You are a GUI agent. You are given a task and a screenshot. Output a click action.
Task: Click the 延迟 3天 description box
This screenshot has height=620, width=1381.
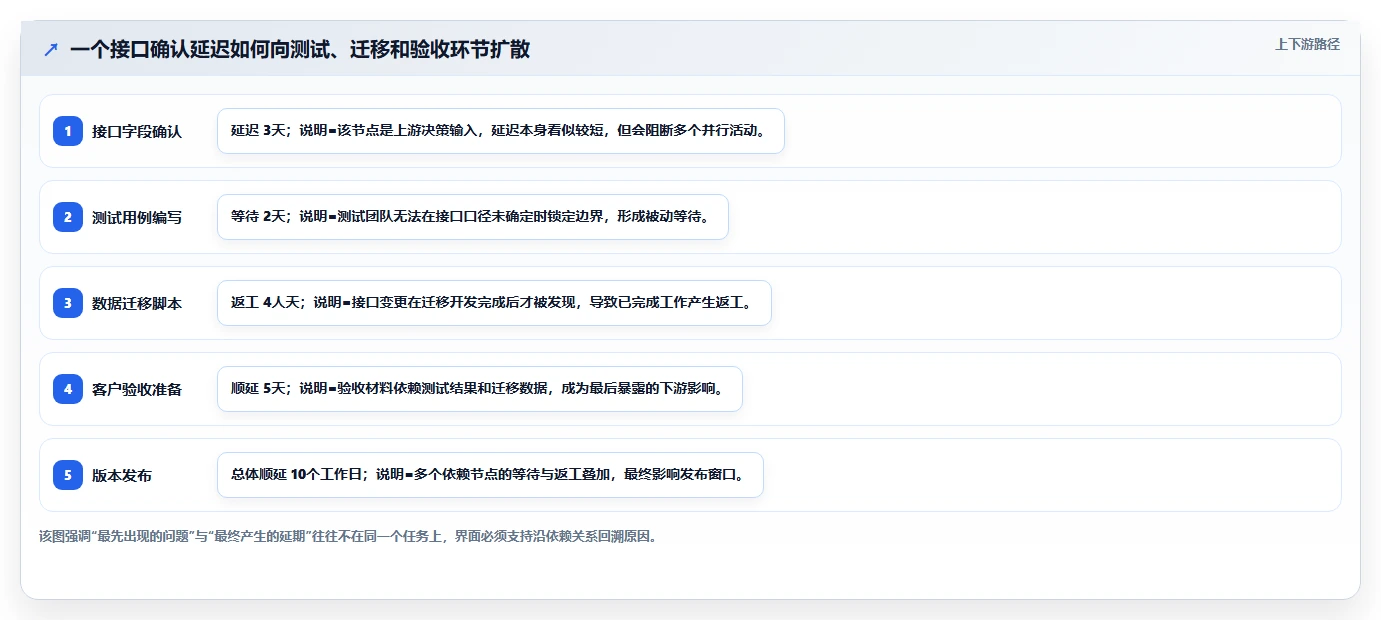pos(501,131)
